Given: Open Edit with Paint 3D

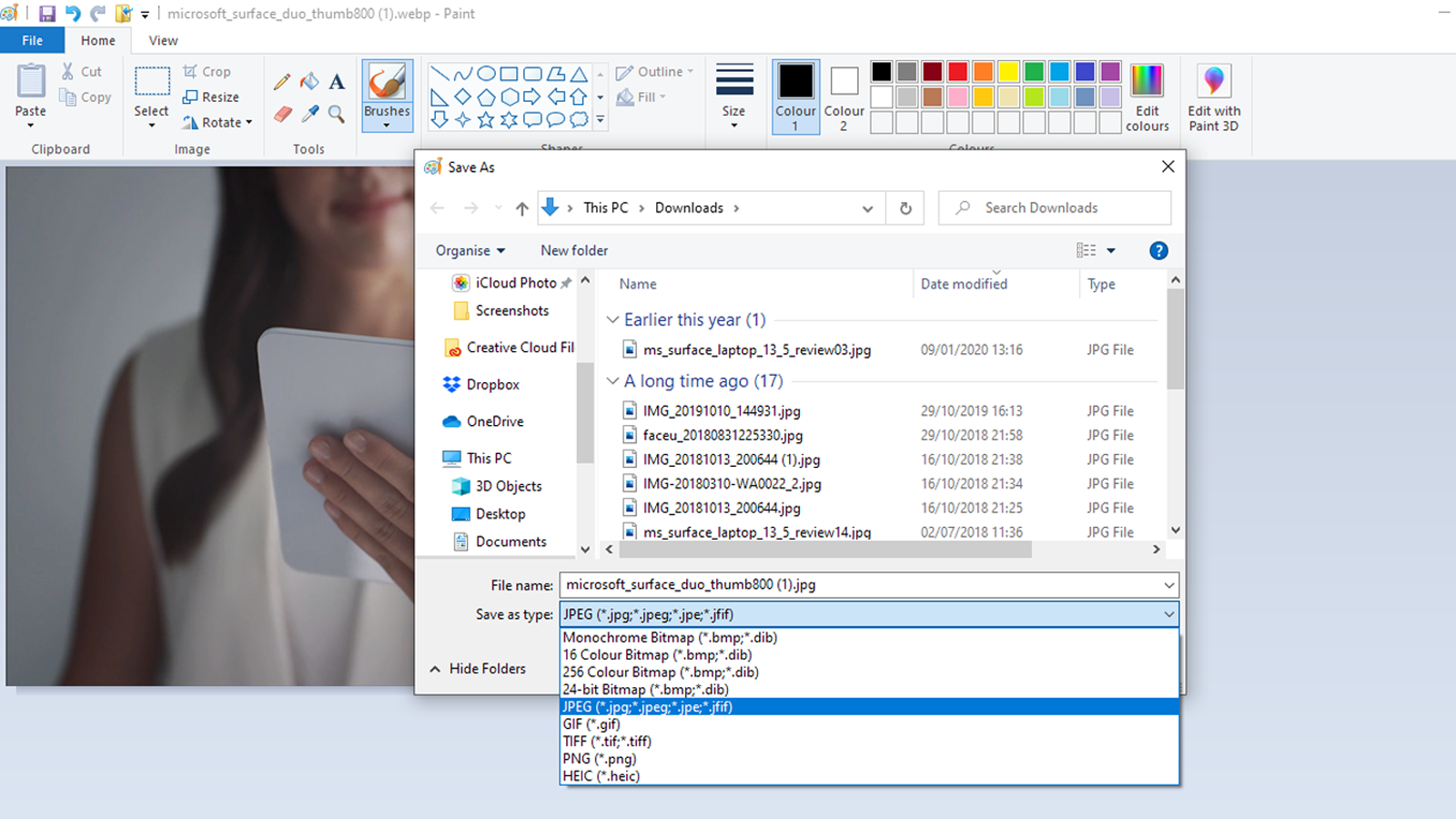Looking at the screenshot, I should [x=1214, y=97].
